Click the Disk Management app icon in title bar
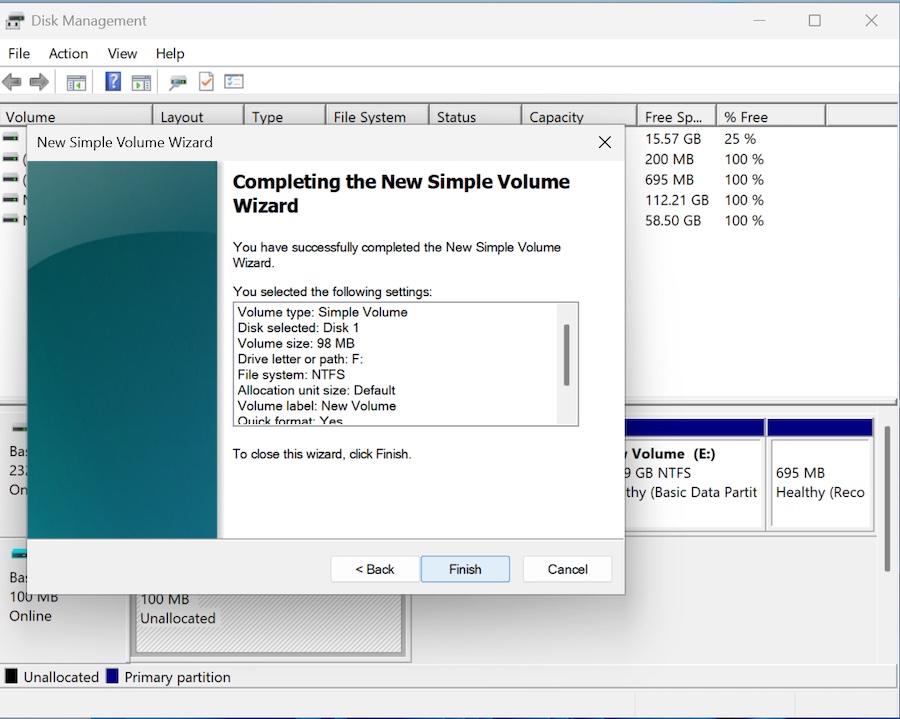Screen dimensions: 900x719 pos(15,20)
